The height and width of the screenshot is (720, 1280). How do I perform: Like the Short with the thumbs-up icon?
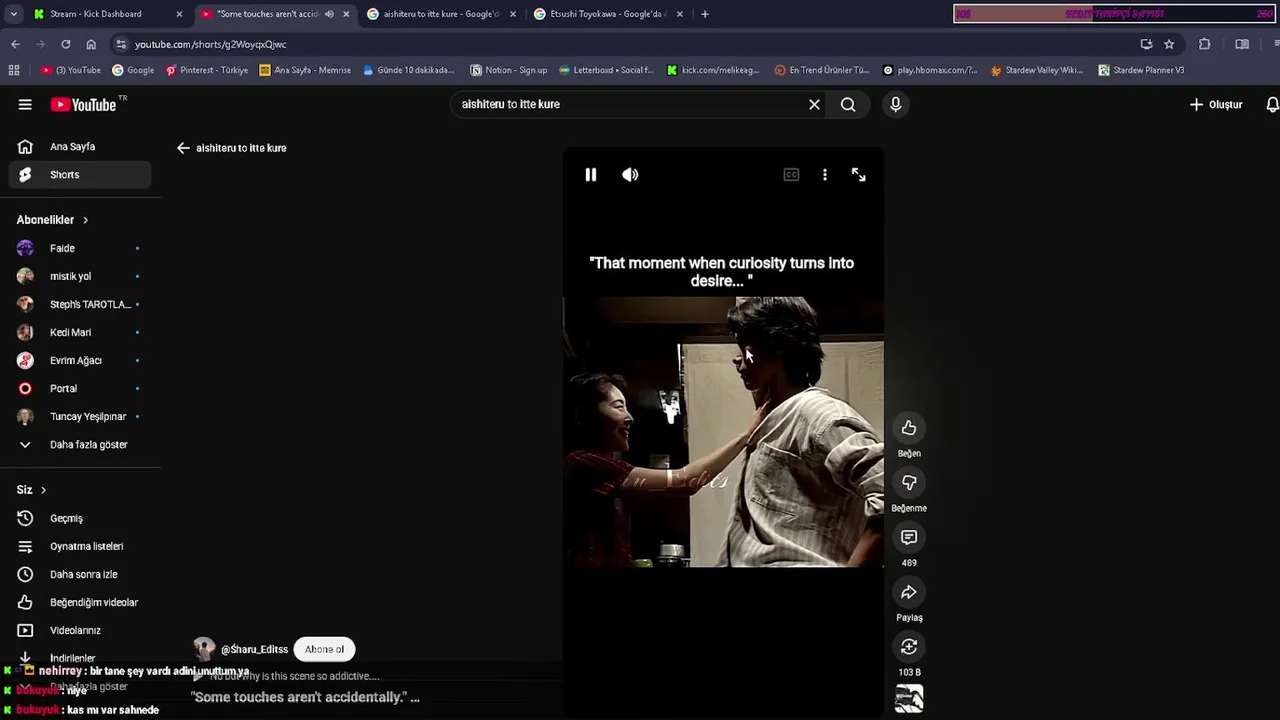pyautogui.click(x=909, y=428)
